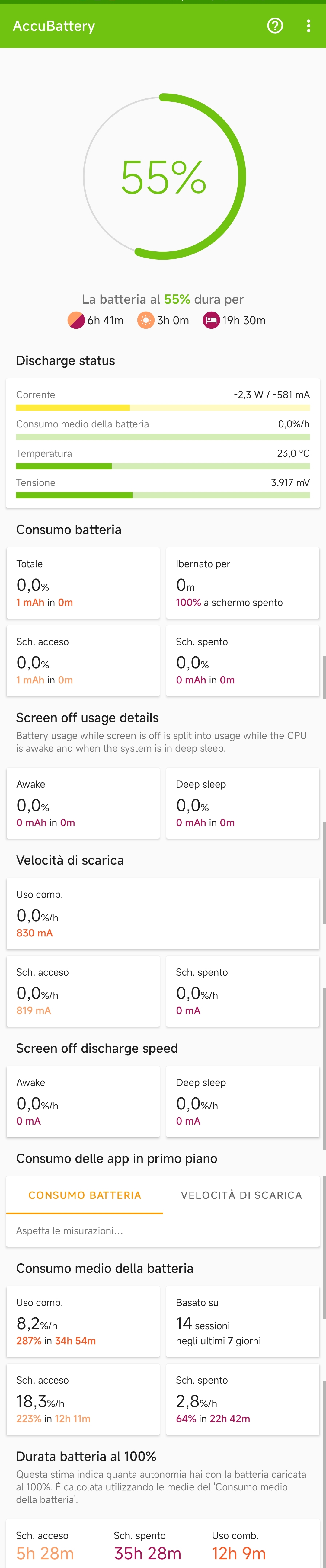Tap the Uso comb. 830 mA card
Screen dimensions: 326x1568
pyautogui.click(x=163, y=914)
